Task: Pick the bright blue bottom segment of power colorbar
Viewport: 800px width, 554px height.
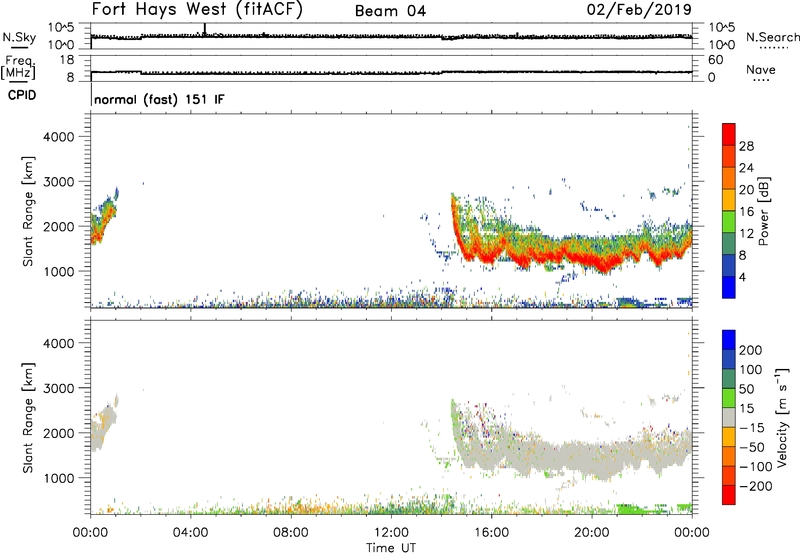Action: (x=729, y=287)
